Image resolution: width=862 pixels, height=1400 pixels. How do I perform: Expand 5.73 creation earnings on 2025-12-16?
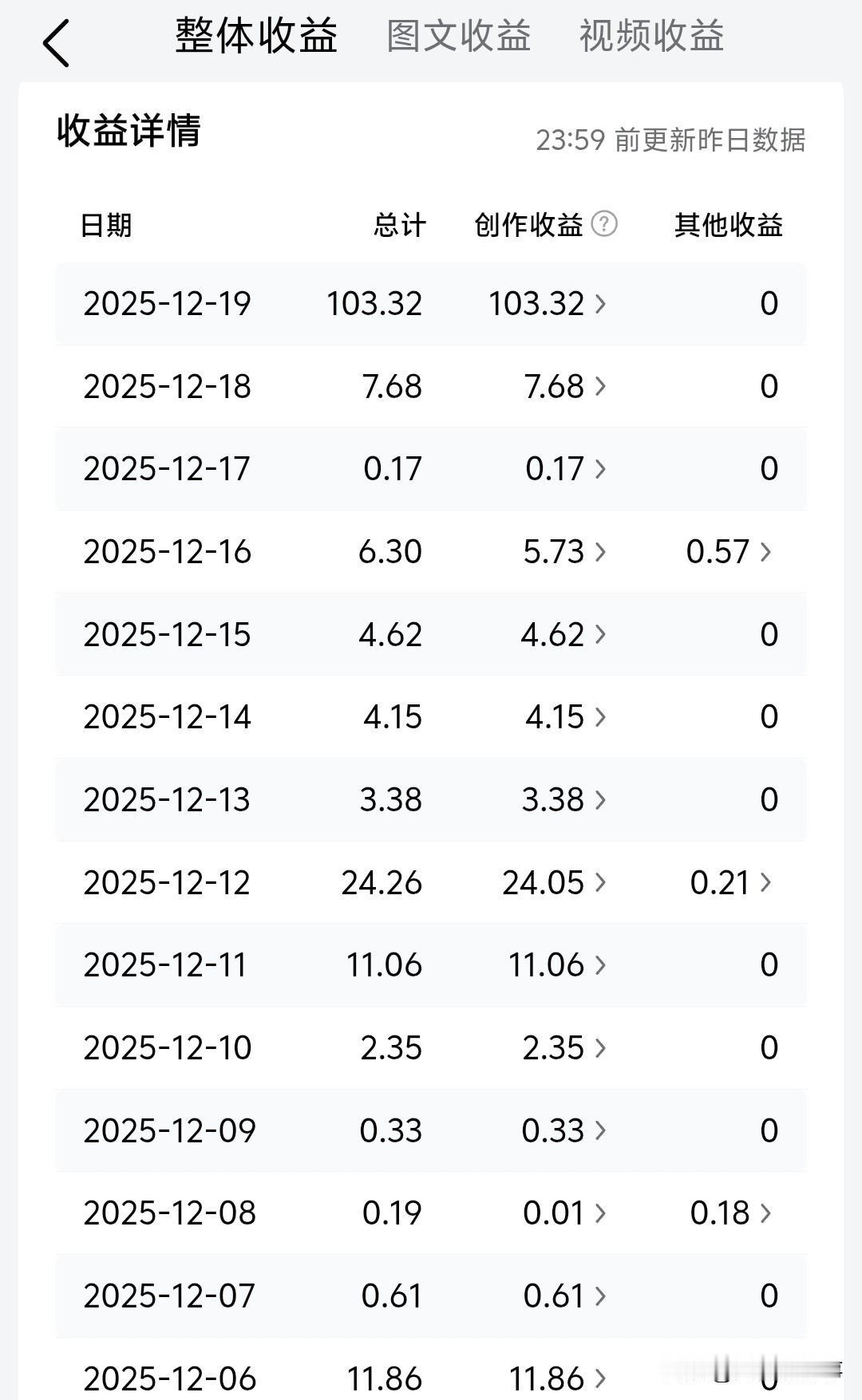(x=565, y=552)
